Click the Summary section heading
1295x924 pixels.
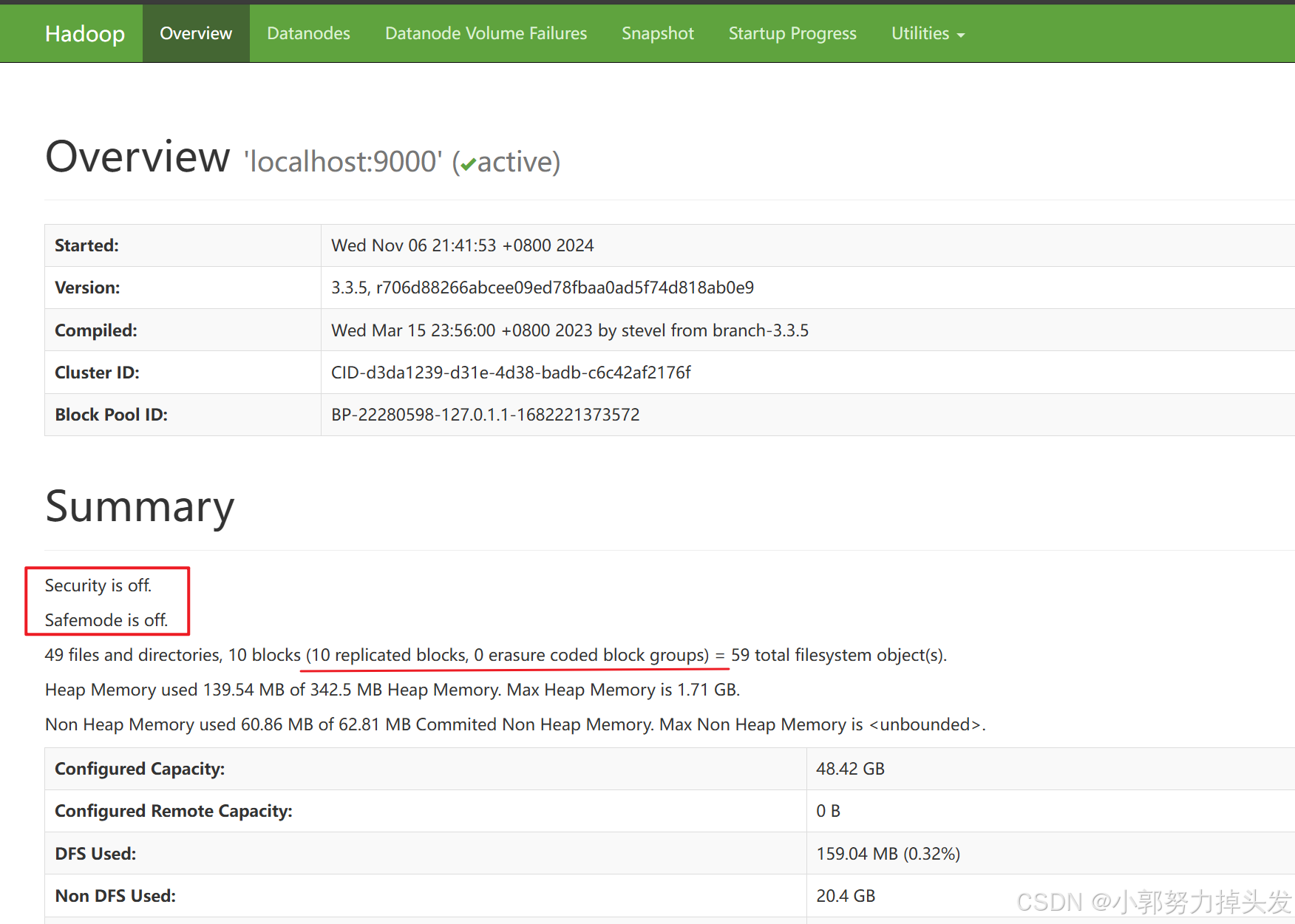(x=140, y=506)
